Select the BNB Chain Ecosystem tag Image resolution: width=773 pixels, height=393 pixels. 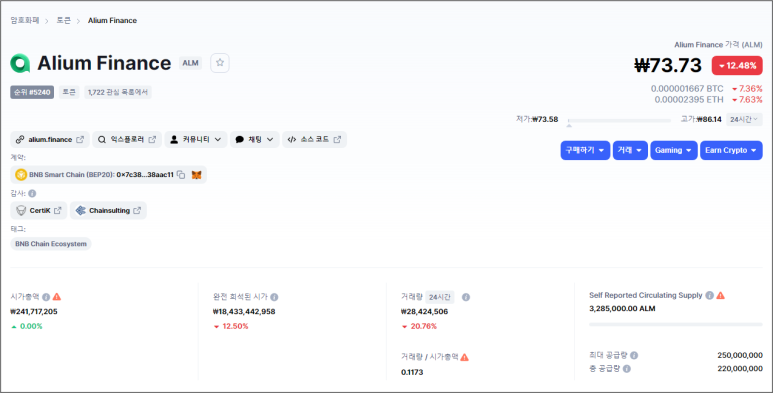pos(51,244)
